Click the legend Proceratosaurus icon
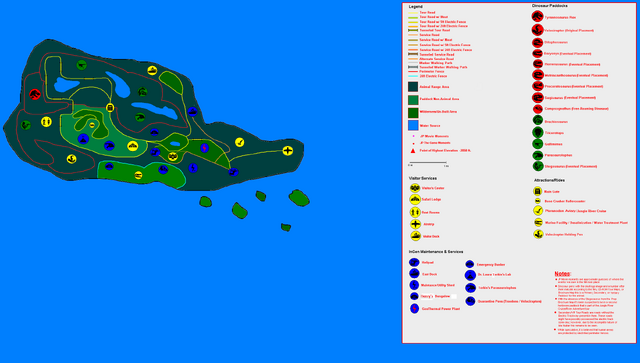 click(538, 86)
